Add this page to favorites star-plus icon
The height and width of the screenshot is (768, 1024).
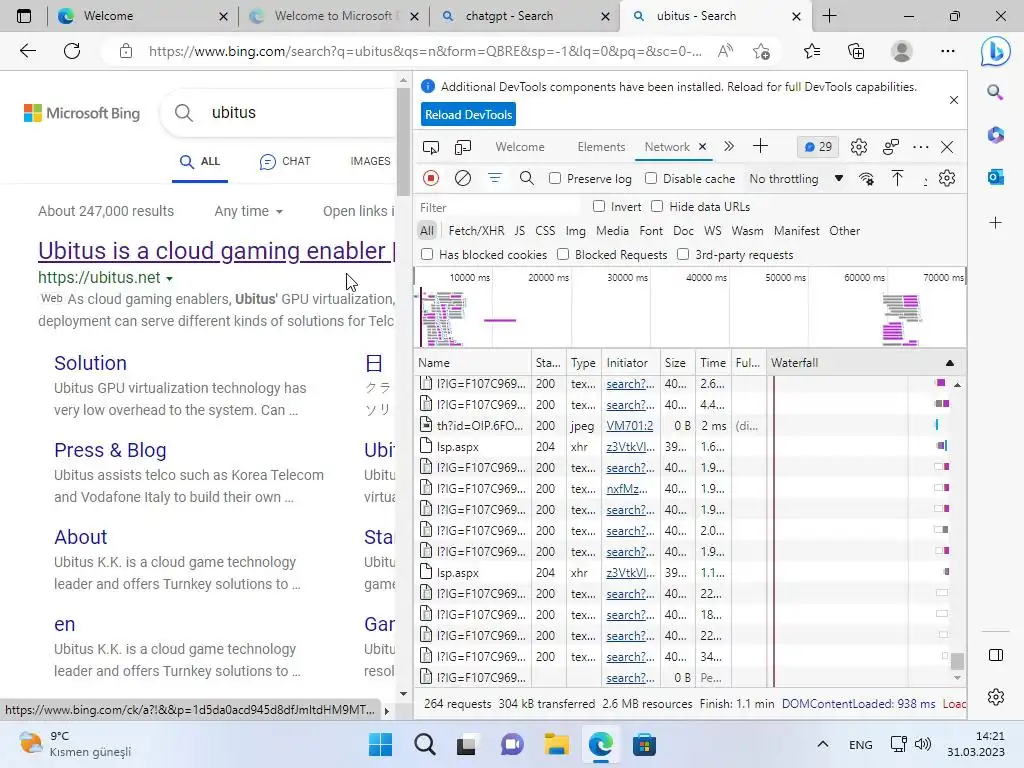[x=761, y=51]
